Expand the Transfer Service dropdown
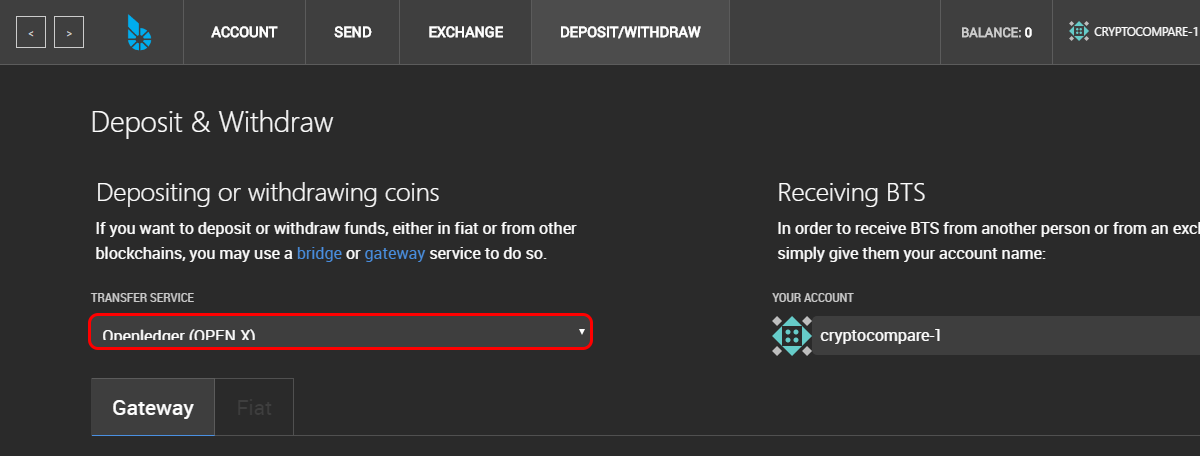Screen dimensions: 1200x456 coord(341,332)
